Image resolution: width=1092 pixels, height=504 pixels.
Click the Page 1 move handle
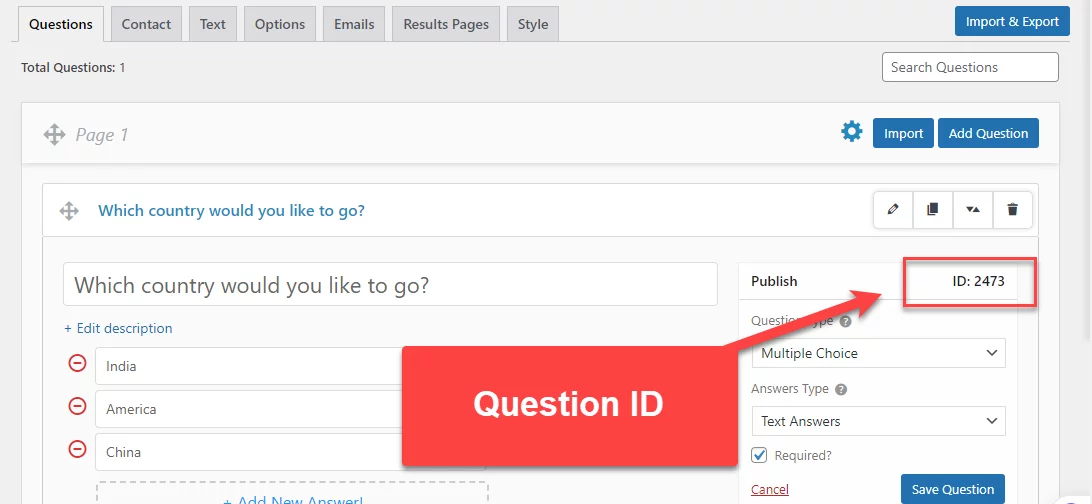pyautogui.click(x=54, y=134)
